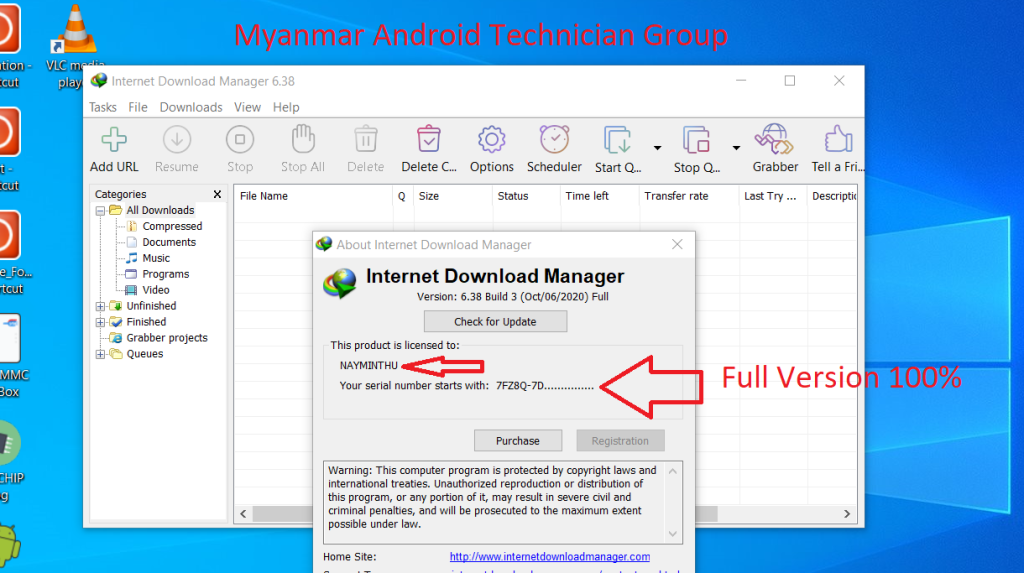This screenshot has width=1024, height=573.
Task: Sort by File Name column header
Action: [313, 196]
